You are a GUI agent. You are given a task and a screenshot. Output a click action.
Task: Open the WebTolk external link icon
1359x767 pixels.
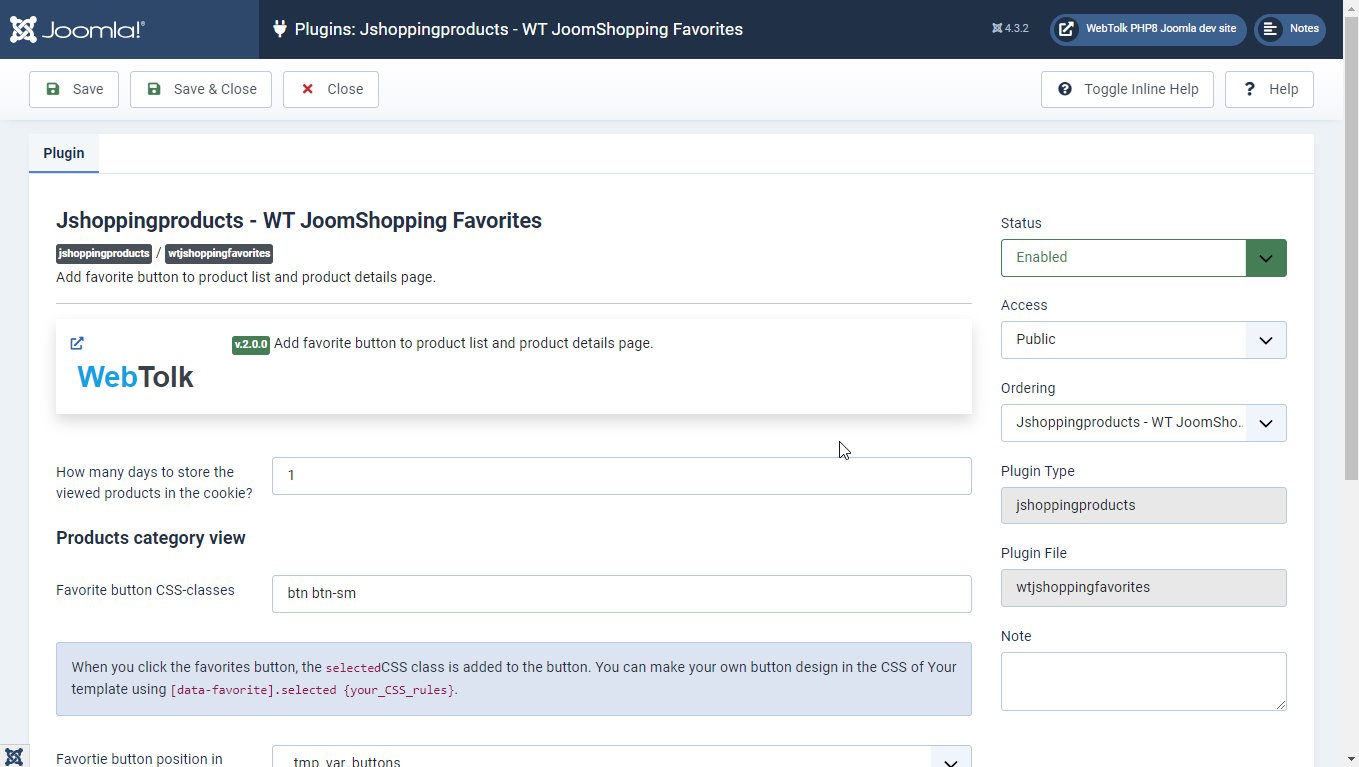77,343
